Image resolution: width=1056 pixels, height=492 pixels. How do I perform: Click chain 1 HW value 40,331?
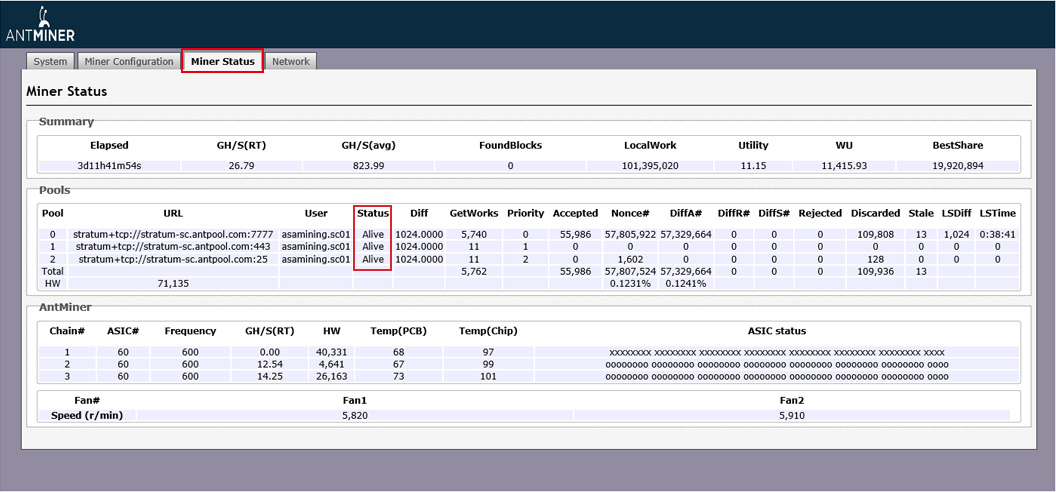(331, 352)
